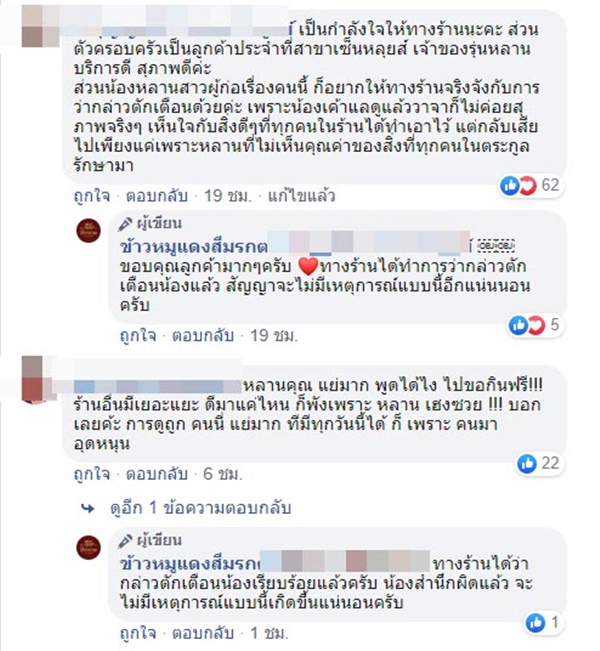
Task: Click the like reaction icon showing 62 reactions
Action: click(509, 185)
